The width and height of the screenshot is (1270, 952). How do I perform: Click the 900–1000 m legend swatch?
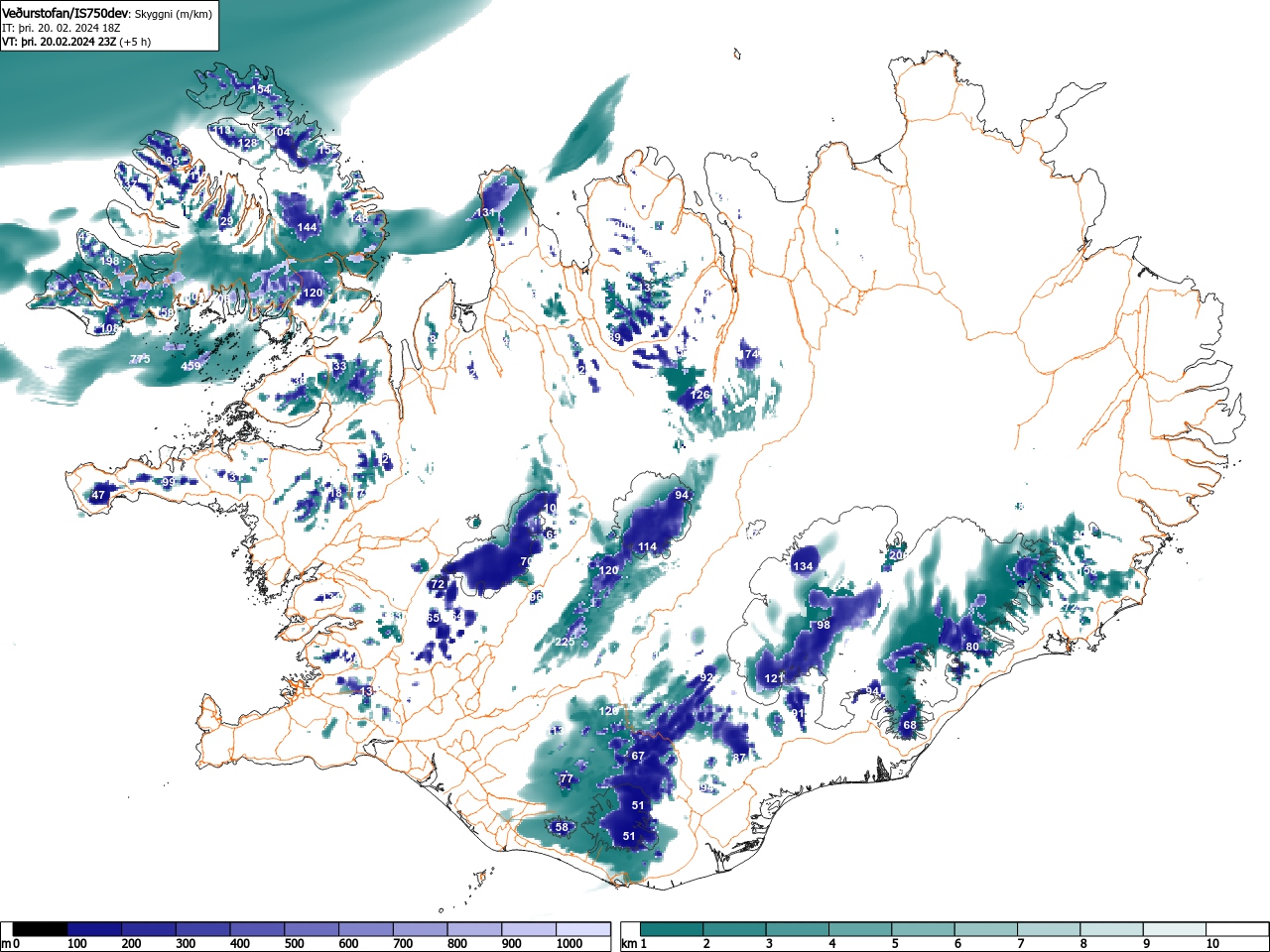[x=529, y=929]
